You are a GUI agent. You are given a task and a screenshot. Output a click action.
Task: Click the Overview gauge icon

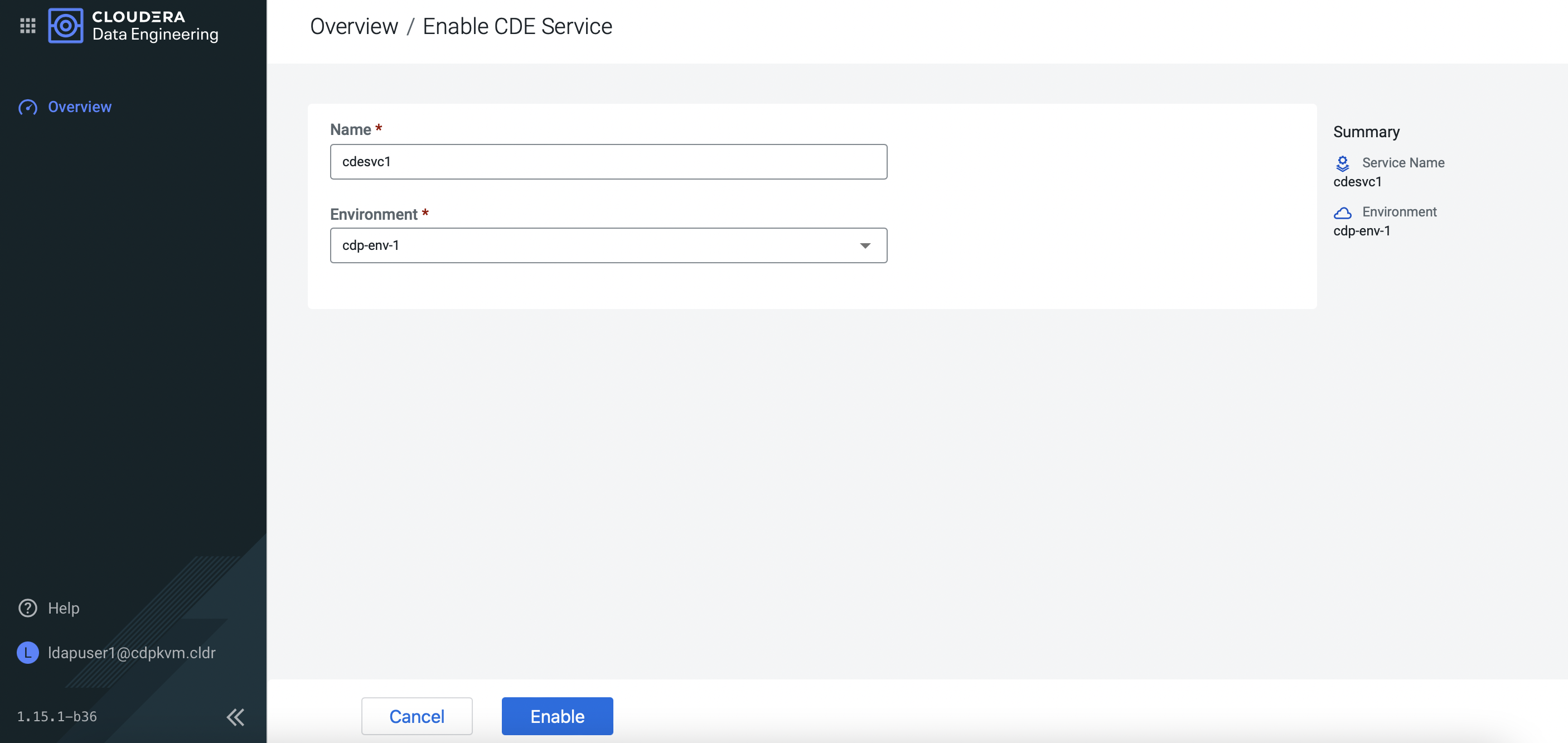28,107
